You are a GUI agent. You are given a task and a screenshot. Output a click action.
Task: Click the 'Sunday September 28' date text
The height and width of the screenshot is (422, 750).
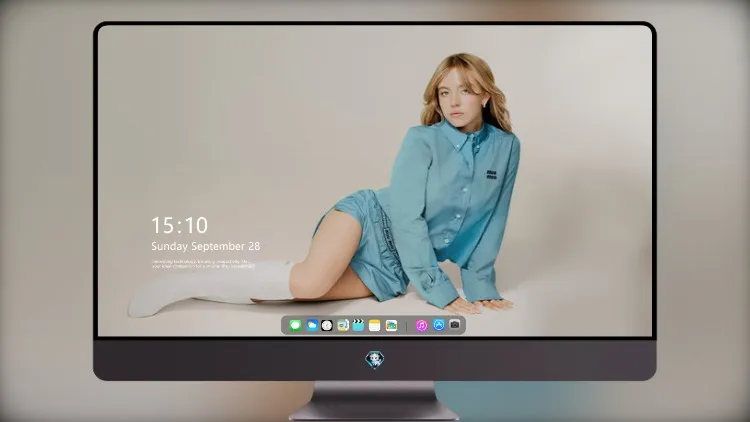click(x=206, y=246)
